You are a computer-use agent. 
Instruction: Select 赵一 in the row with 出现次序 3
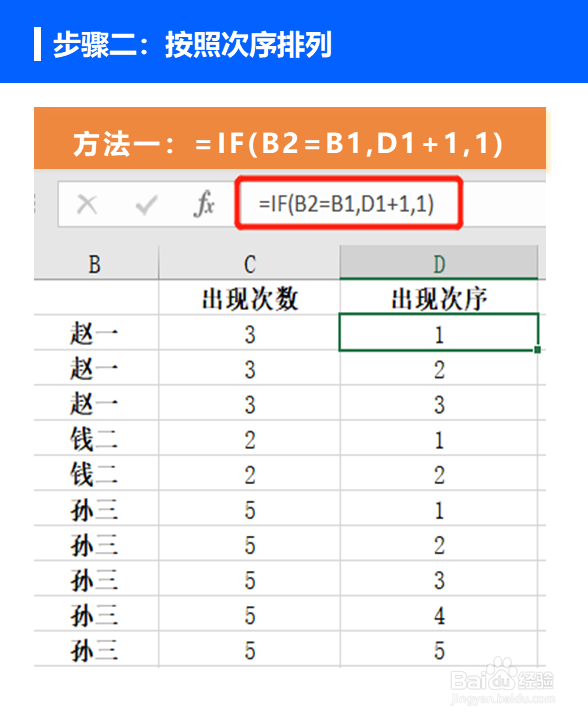pos(96,403)
